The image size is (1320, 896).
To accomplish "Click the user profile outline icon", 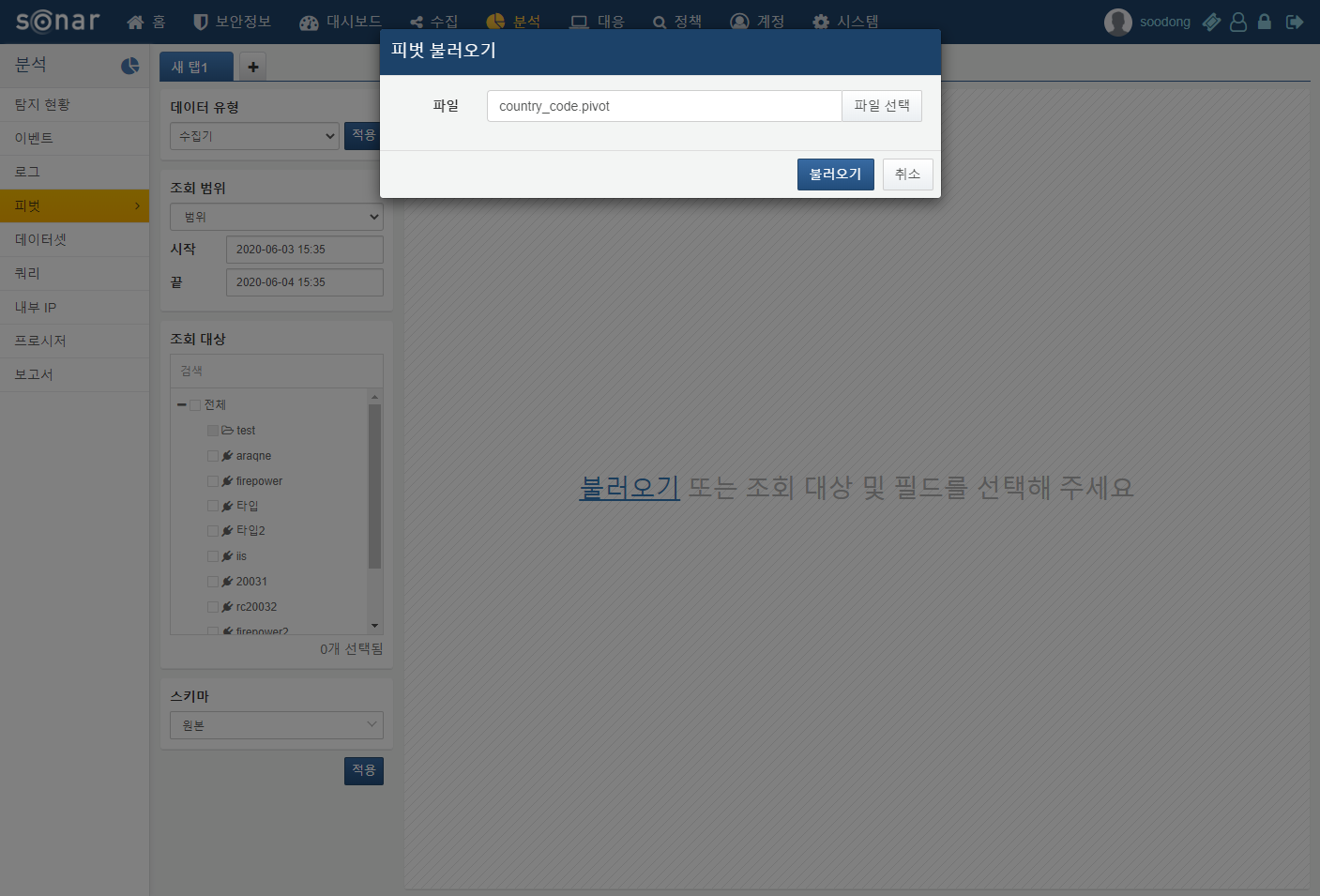I will tap(1238, 22).
